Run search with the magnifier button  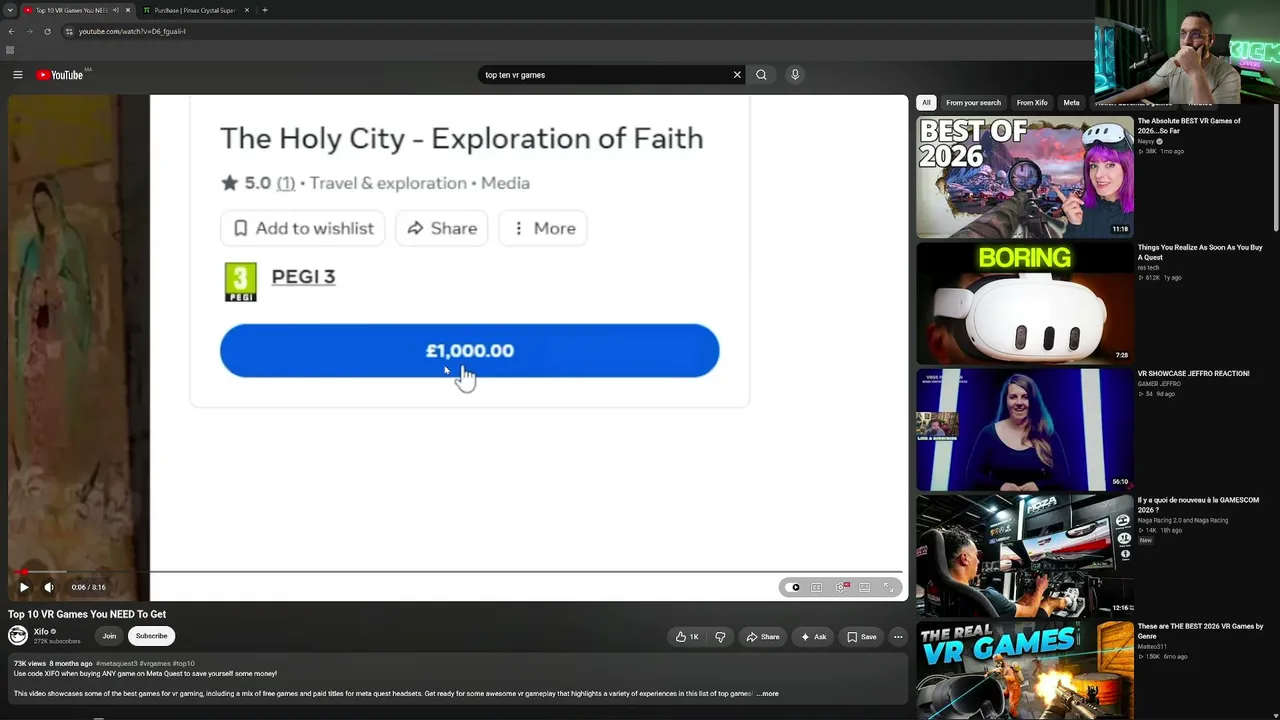click(761, 75)
